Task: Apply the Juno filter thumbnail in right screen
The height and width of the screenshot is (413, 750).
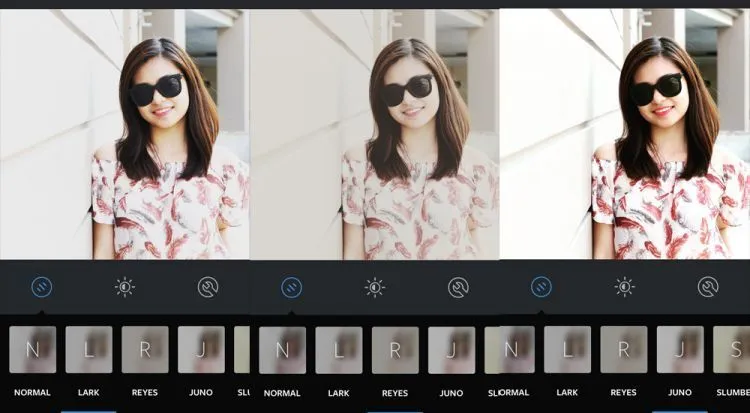Action: (x=680, y=350)
